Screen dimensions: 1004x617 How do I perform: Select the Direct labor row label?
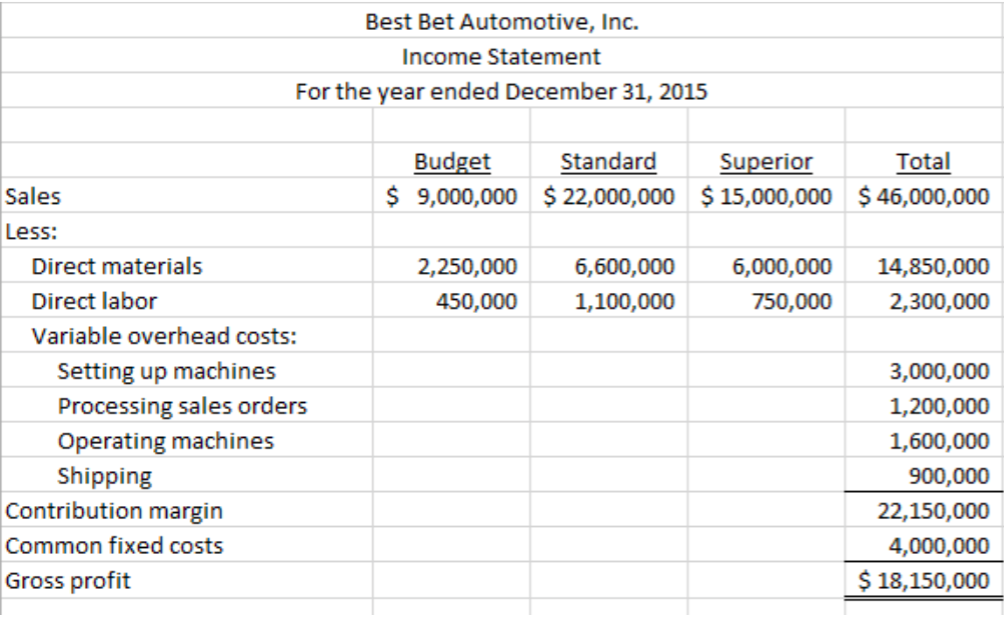(94, 301)
